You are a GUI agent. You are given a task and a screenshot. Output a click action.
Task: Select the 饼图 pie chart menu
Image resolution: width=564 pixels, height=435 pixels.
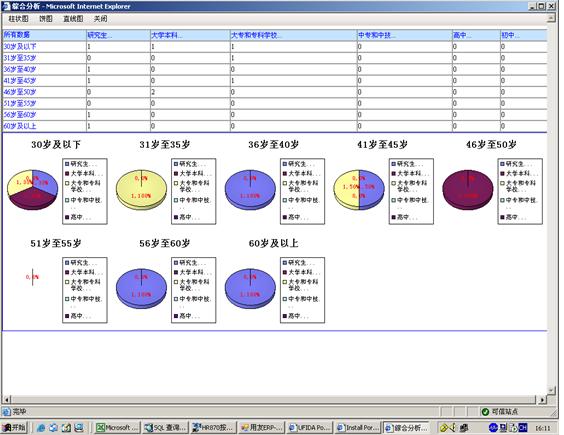46,19
